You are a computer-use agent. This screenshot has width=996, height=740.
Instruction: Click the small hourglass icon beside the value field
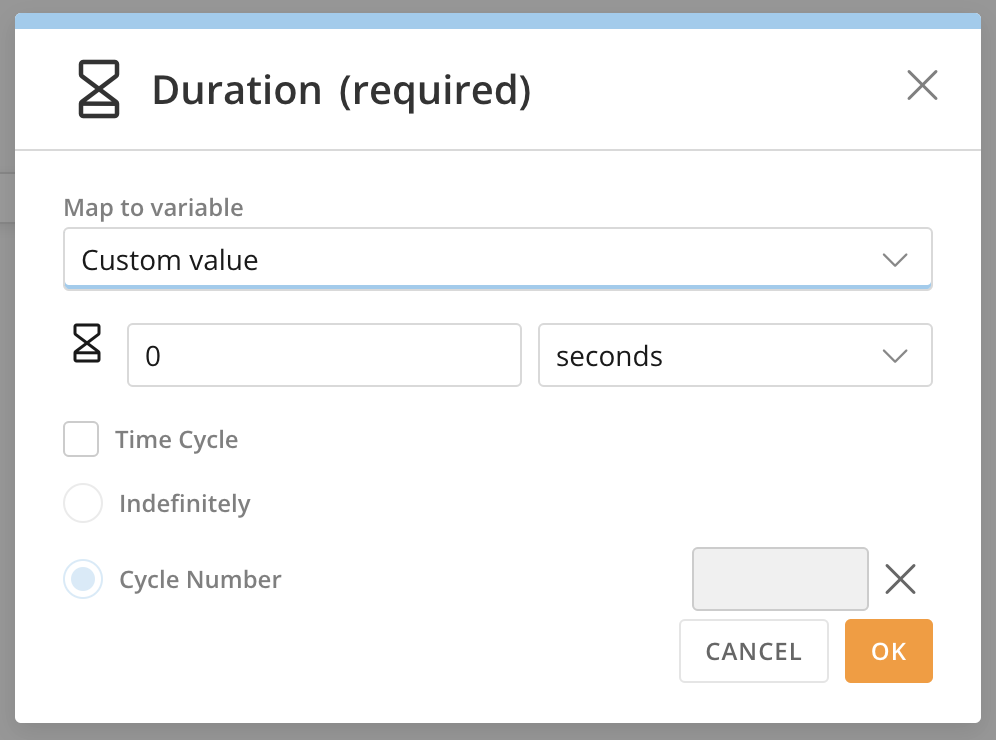(x=88, y=343)
